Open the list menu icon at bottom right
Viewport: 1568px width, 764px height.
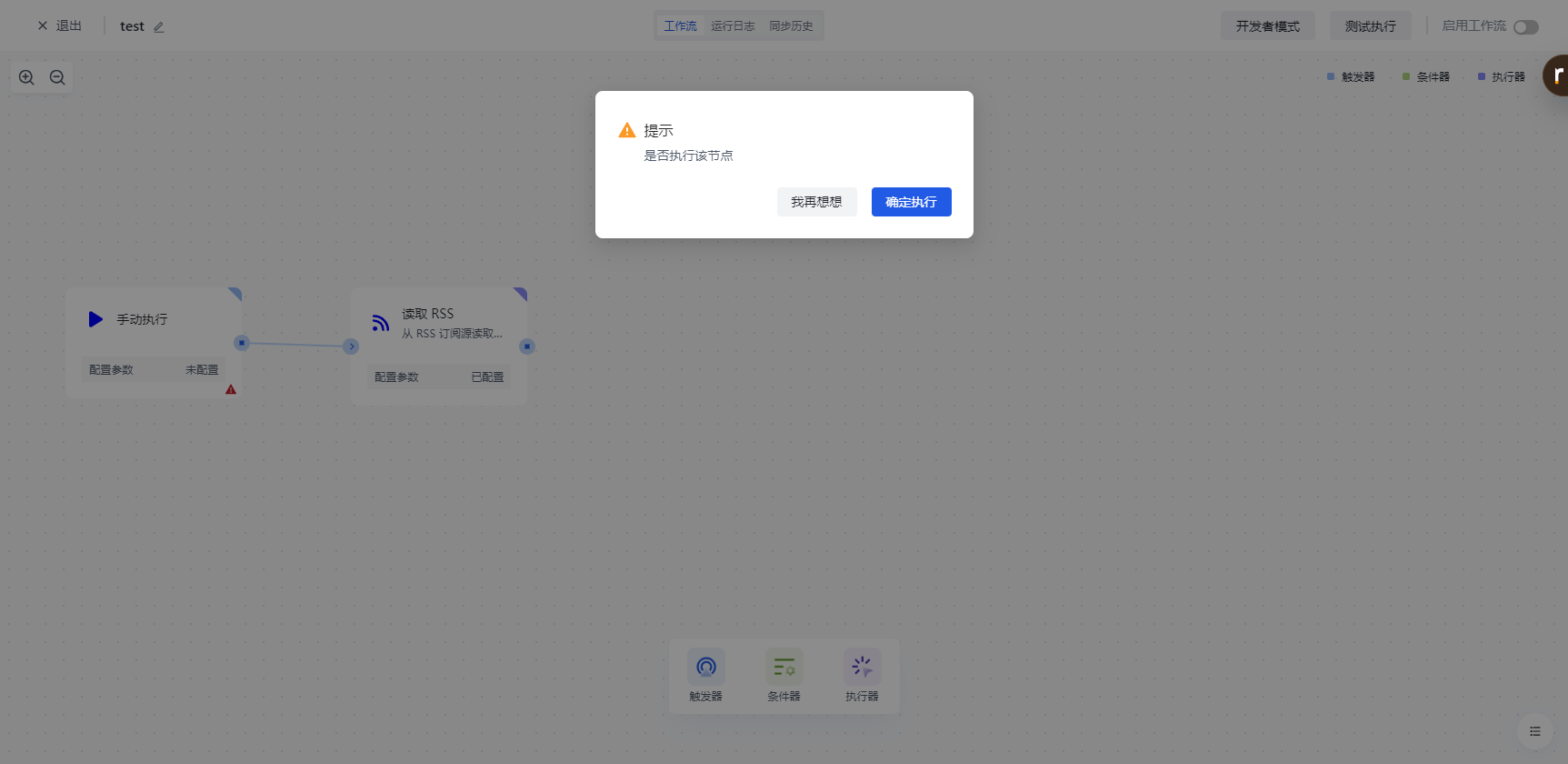[x=1534, y=731]
